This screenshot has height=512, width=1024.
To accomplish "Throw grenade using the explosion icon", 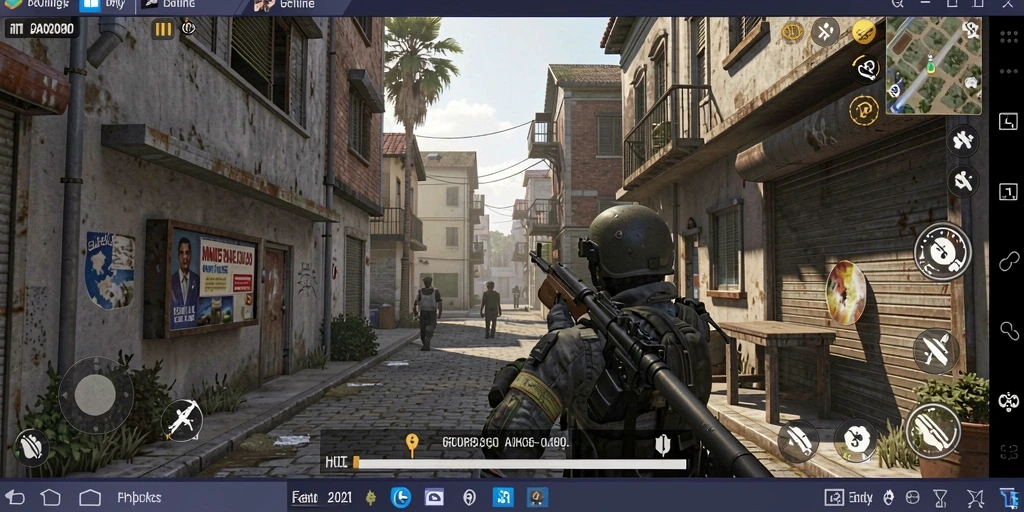I will click(846, 293).
